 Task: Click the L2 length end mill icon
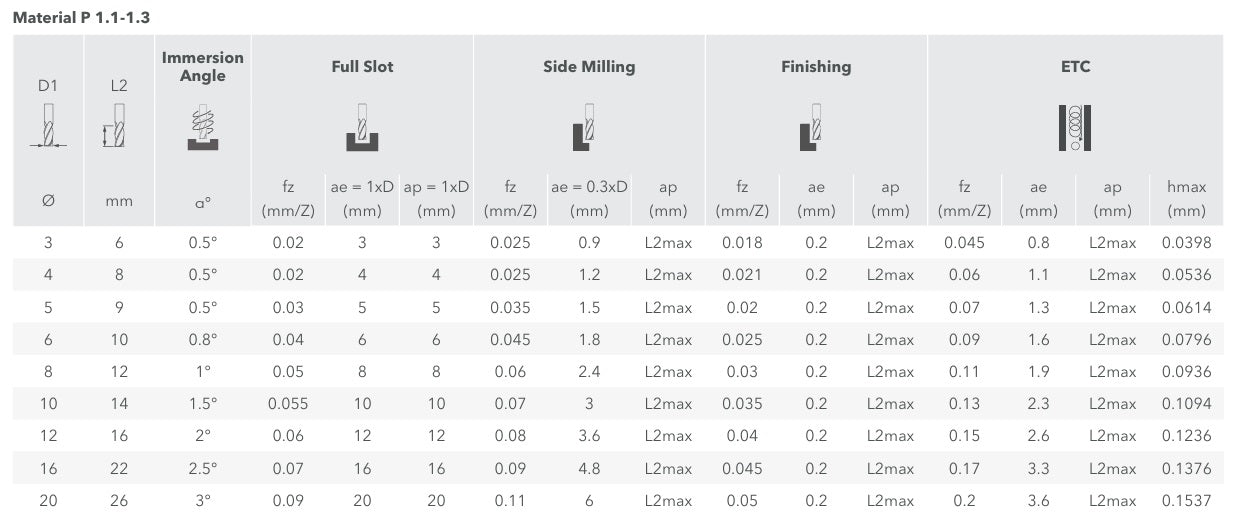coord(115,126)
